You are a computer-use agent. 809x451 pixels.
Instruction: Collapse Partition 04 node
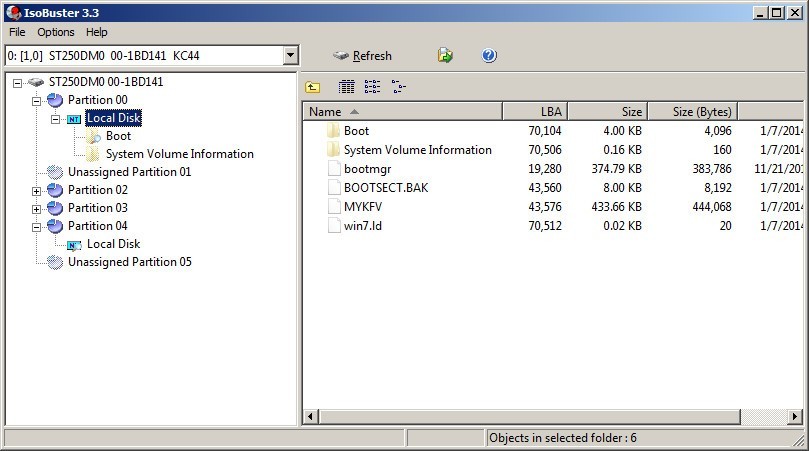click(36, 227)
